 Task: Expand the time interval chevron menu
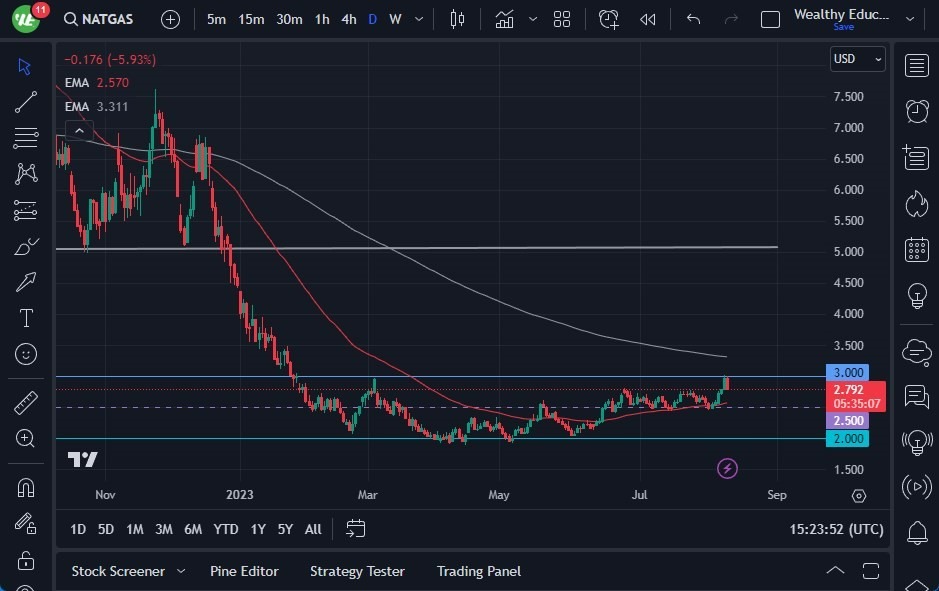(419, 19)
